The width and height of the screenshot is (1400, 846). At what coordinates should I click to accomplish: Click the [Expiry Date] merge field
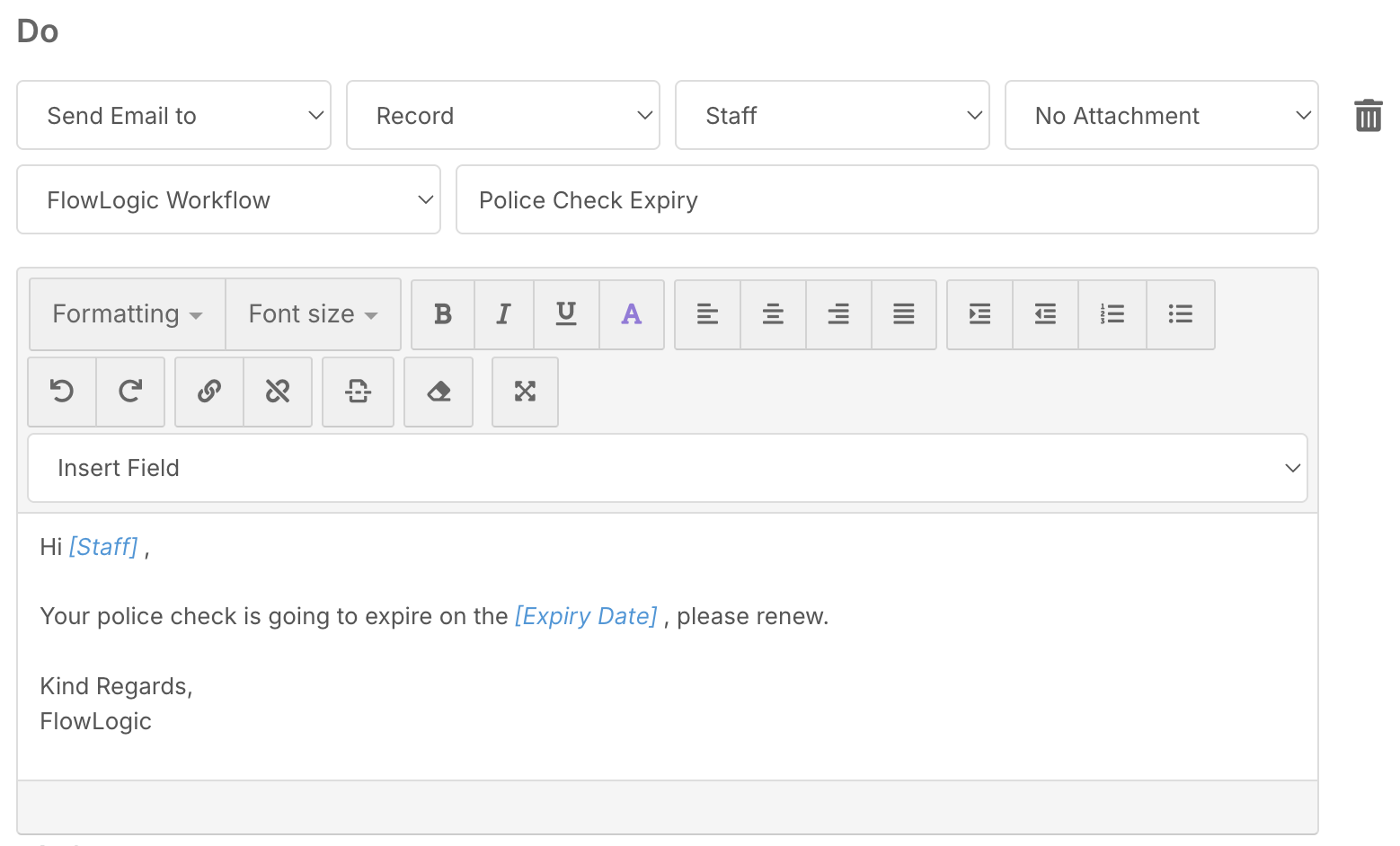(x=586, y=617)
